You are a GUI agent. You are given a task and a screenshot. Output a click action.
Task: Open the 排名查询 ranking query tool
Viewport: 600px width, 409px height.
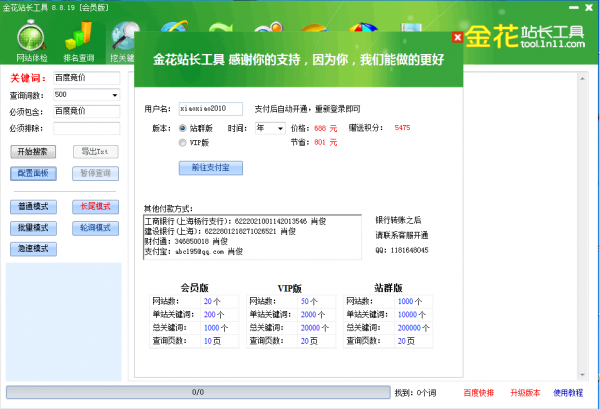point(79,41)
